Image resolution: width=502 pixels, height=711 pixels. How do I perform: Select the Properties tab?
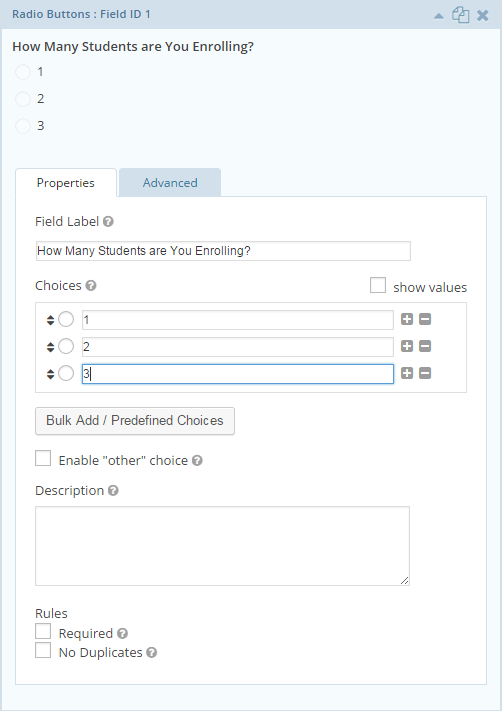(x=66, y=183)
